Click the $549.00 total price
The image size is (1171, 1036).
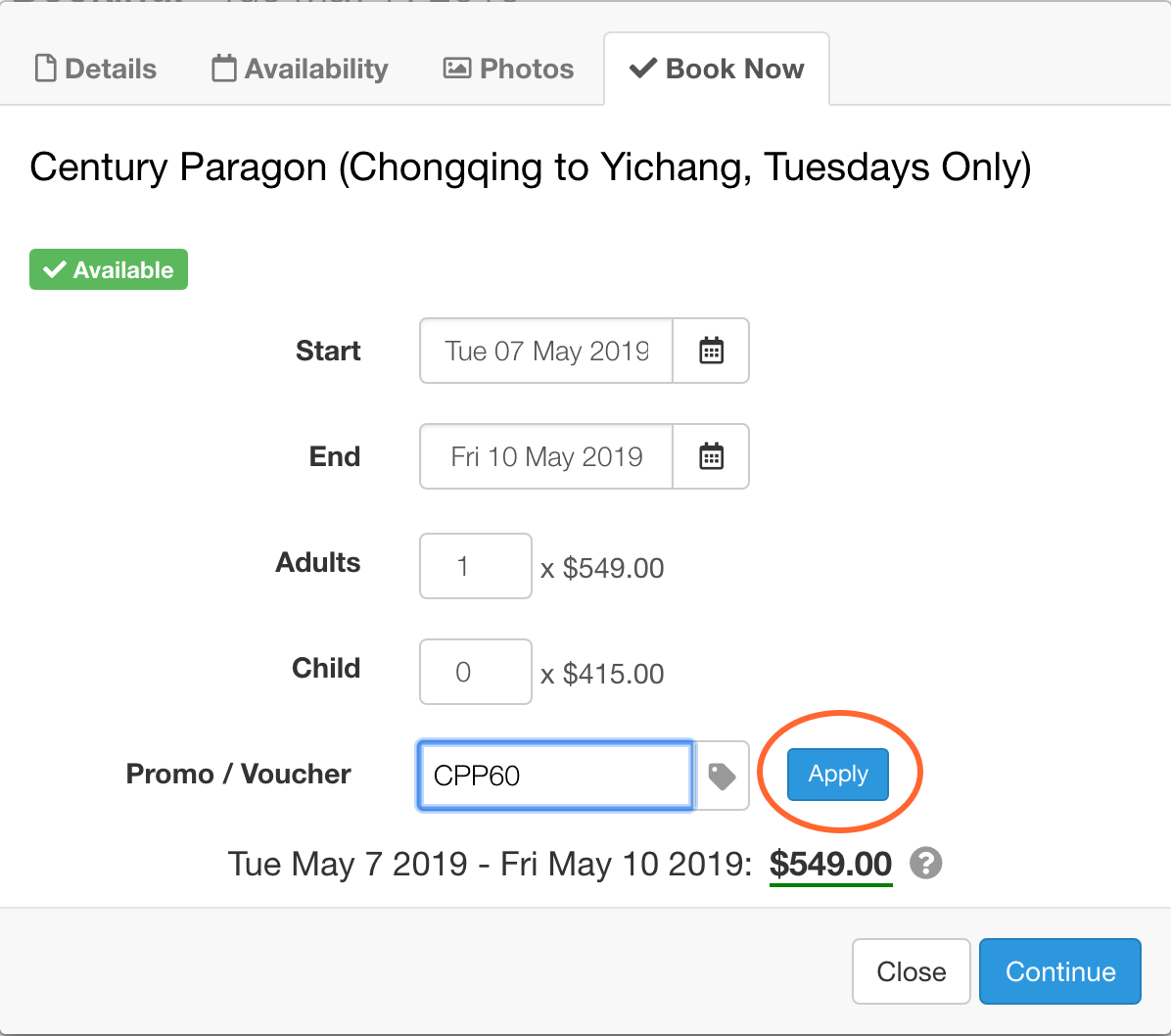(830, 864)
